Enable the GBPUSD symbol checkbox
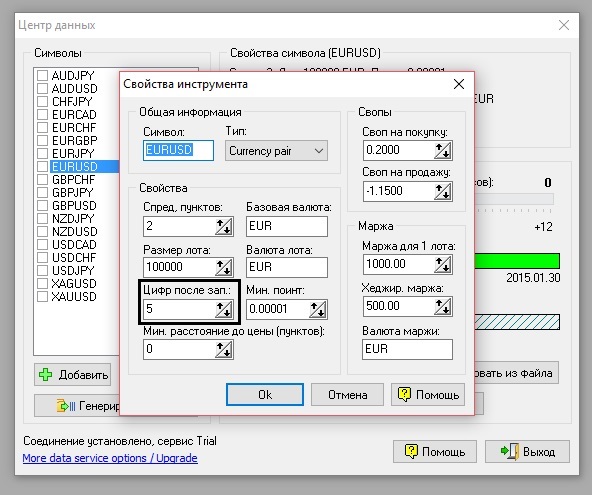Viewport: 592px width, 495px height. (x=42, y=205)
